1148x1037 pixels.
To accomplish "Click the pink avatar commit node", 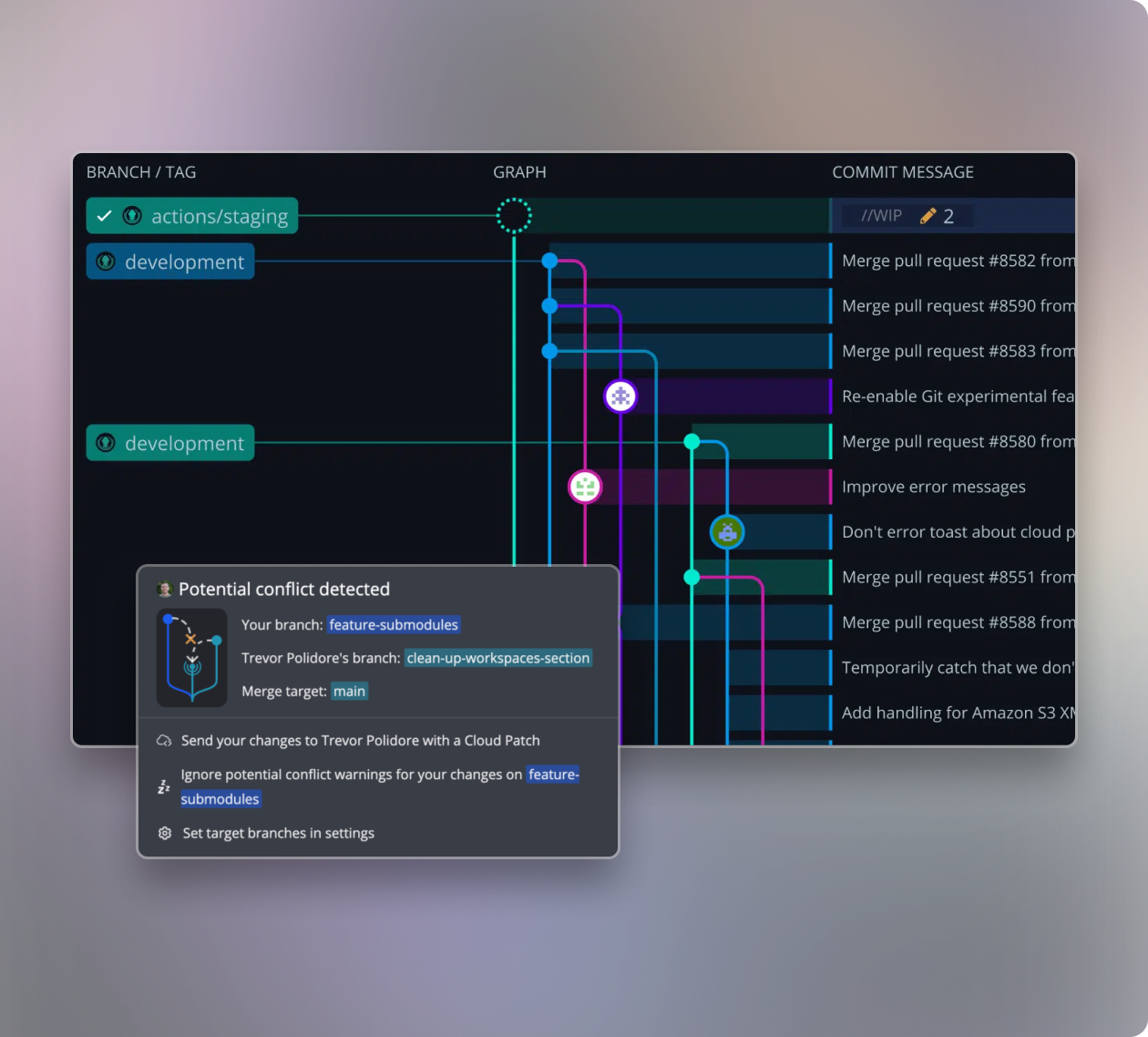I will click(x=585, y=487).
